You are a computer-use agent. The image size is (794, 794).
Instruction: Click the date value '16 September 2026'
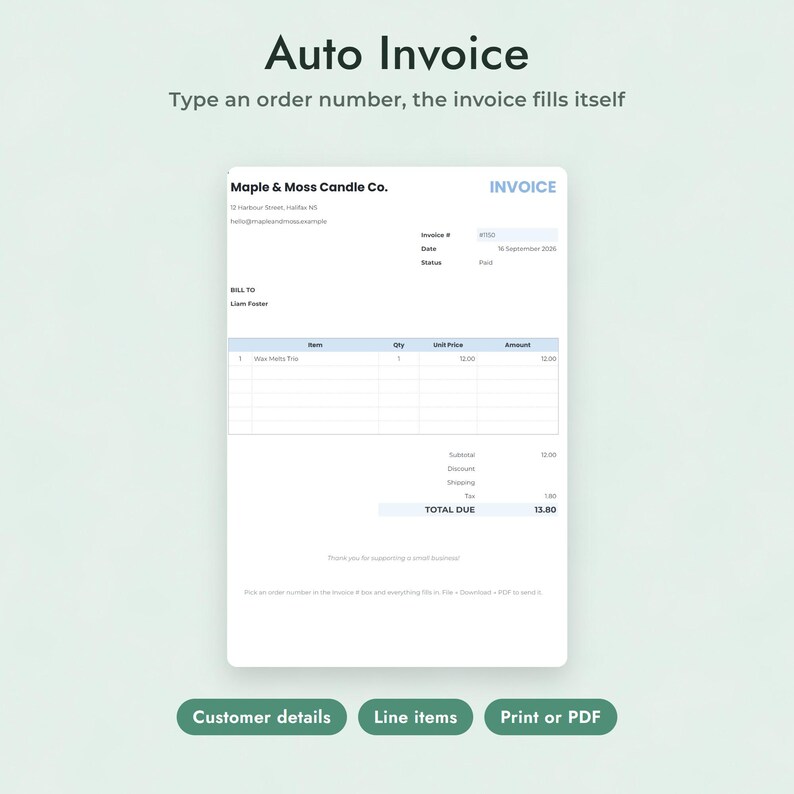coord(527,249)
